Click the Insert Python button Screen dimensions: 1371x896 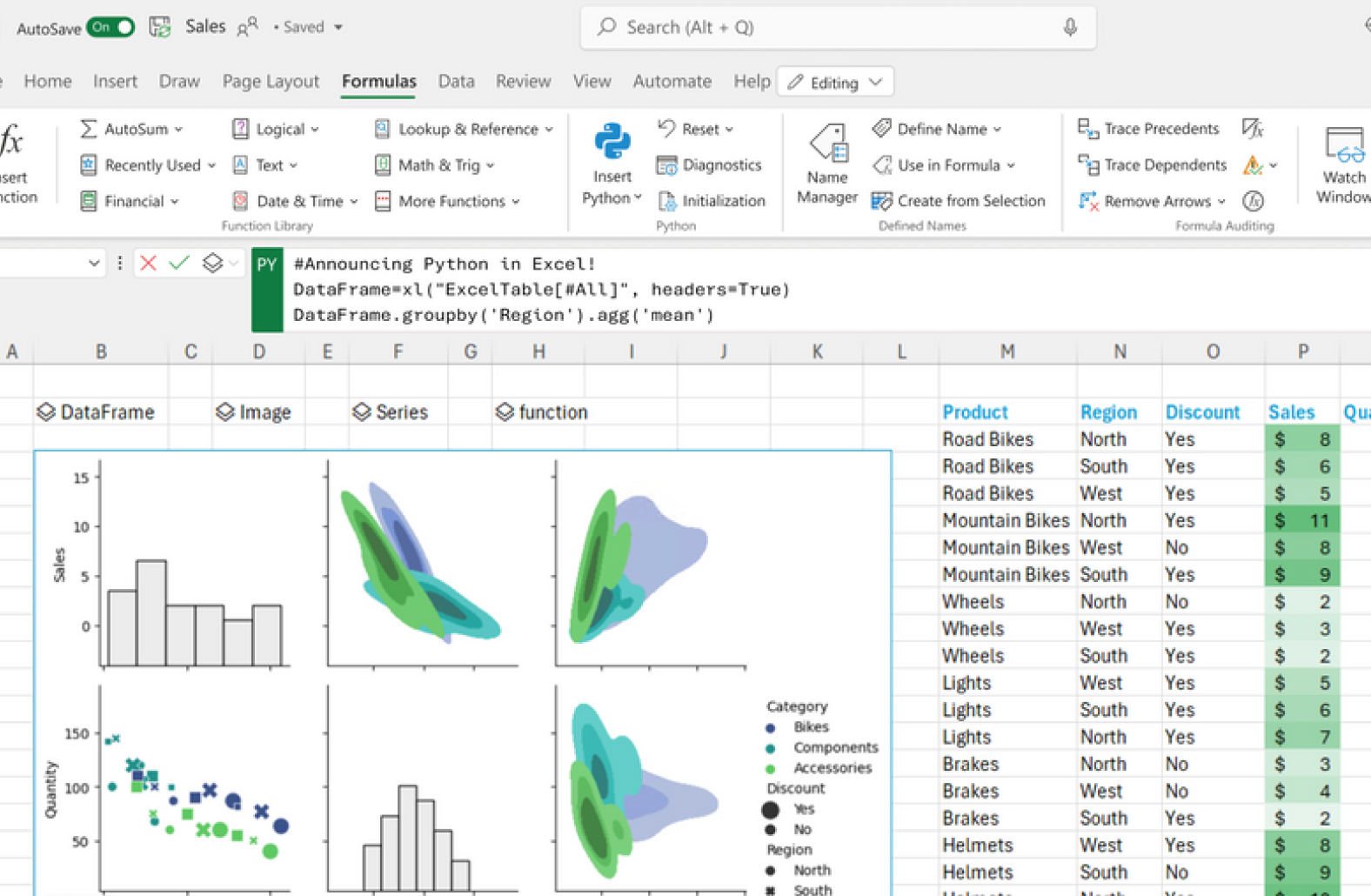point(612,164)
